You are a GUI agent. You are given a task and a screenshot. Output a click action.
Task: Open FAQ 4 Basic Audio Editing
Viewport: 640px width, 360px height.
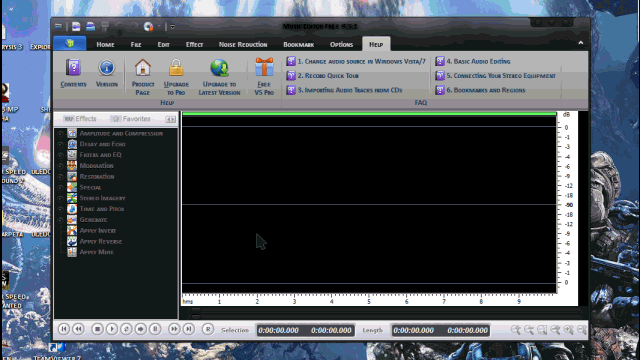click(473, 61)
